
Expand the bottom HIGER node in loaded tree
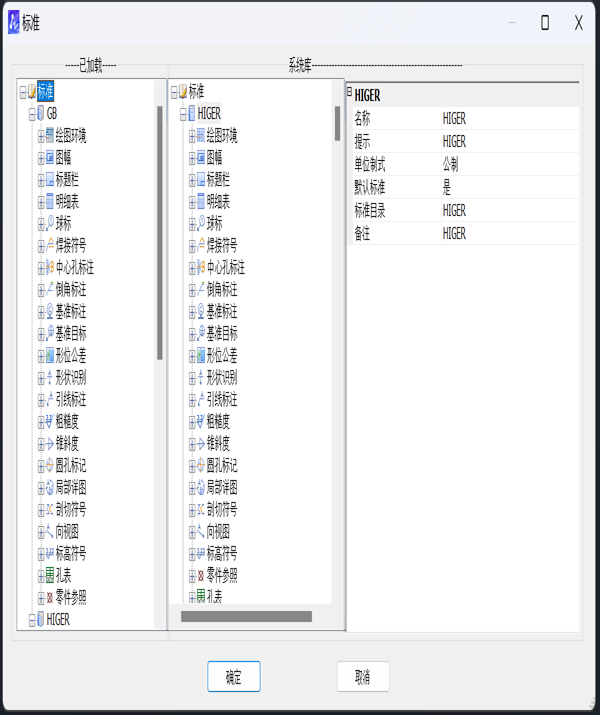pyautogui.click(x=32, y=620)
